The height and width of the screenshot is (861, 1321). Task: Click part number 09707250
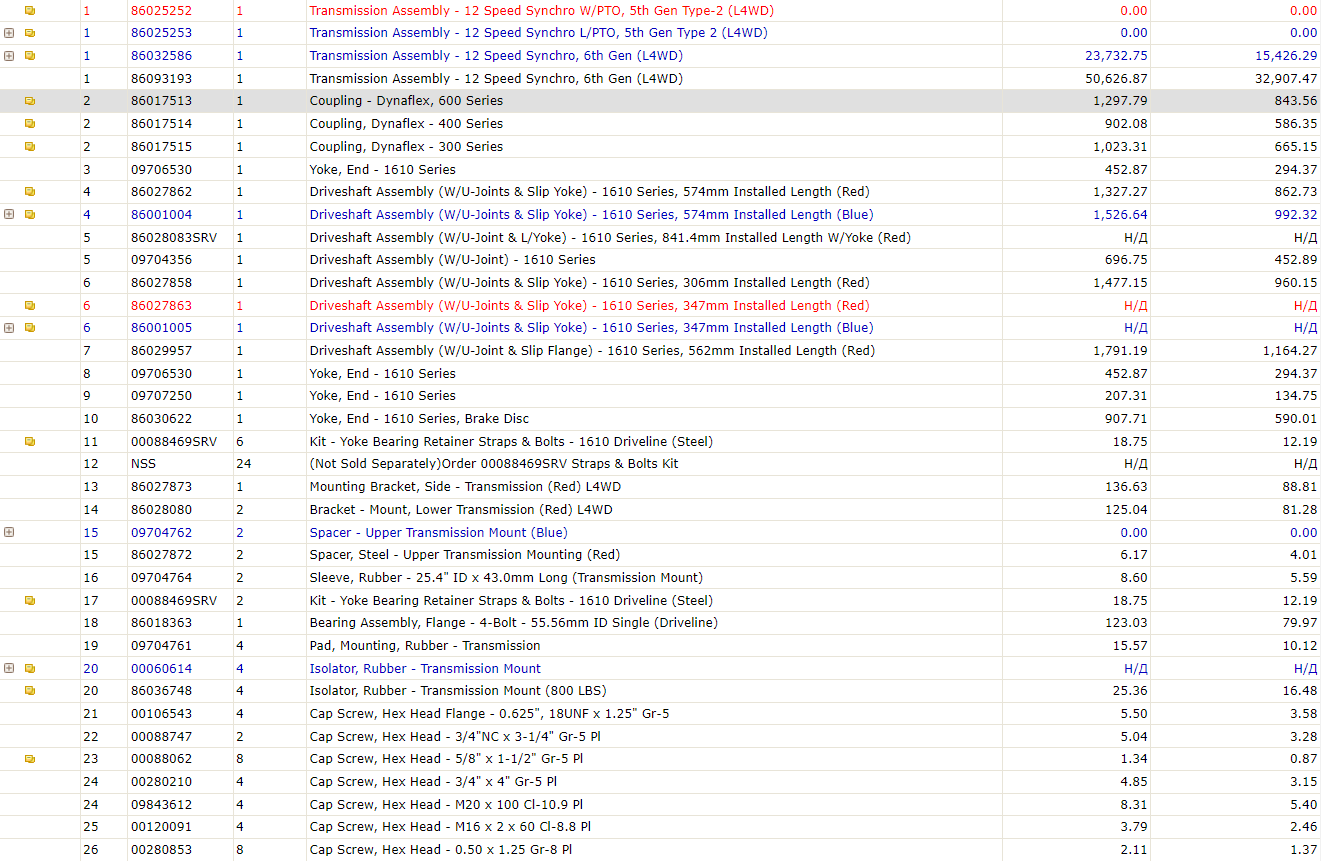coord(161,396)
